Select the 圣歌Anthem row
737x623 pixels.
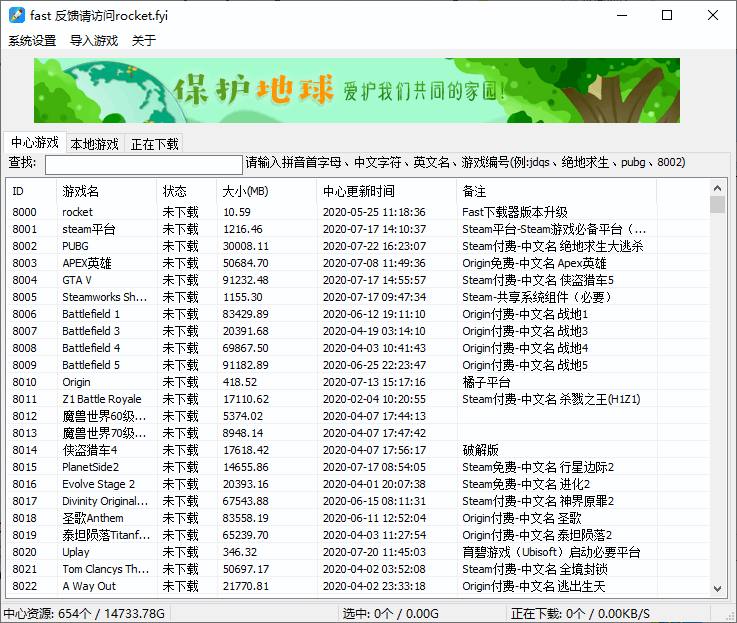click(357, 518)
